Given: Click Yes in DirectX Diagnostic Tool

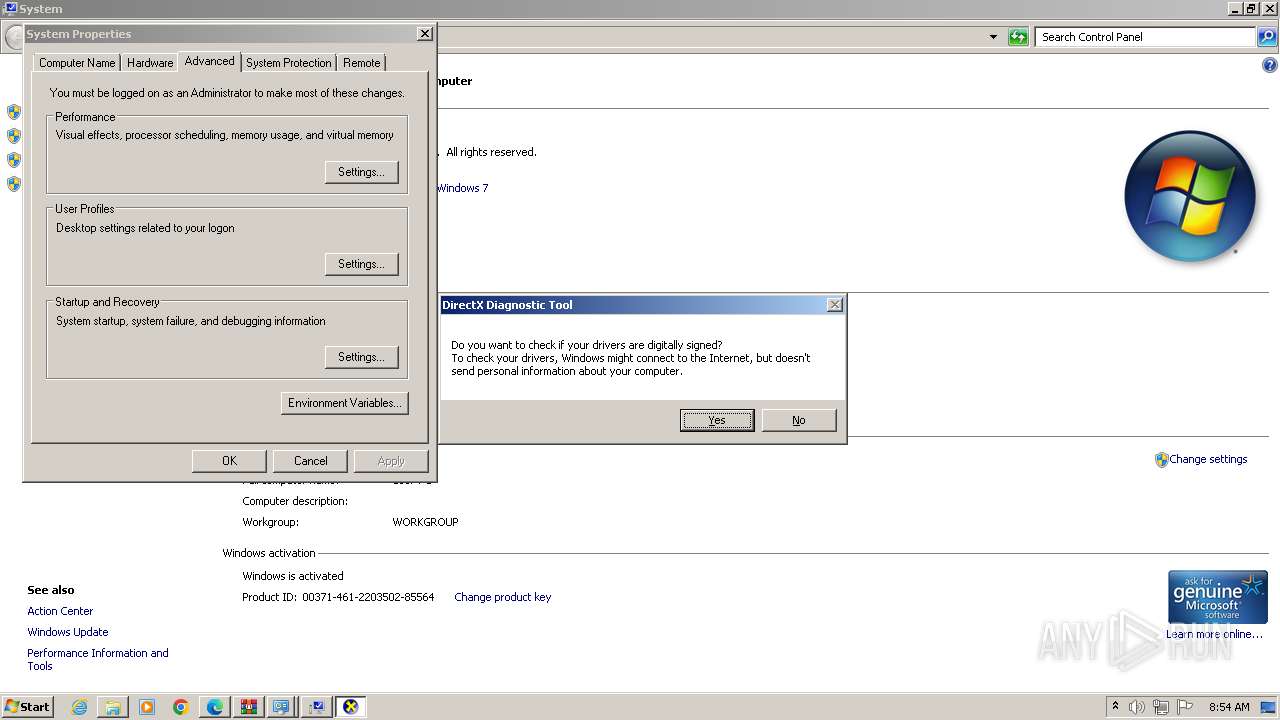Looking at the screenshot, I should [717, 420].
